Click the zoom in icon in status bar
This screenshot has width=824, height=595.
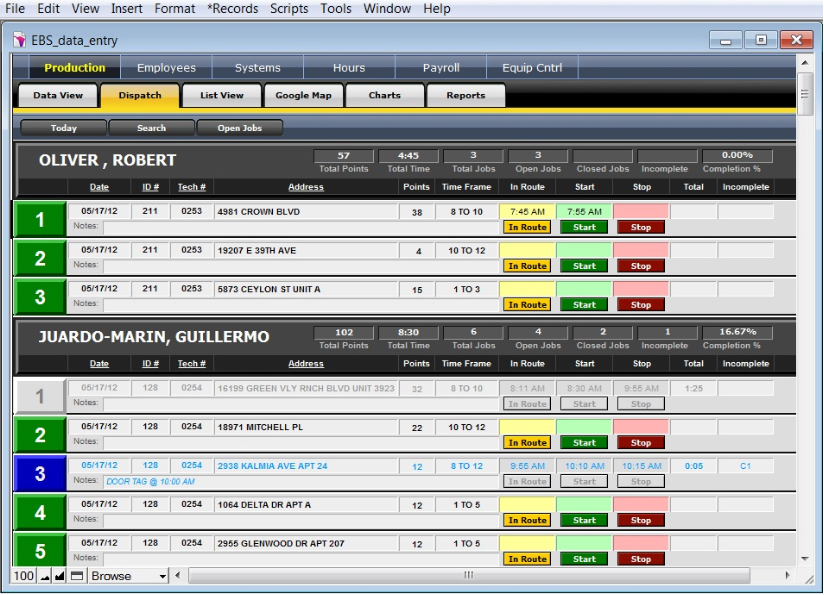[60, 576]
